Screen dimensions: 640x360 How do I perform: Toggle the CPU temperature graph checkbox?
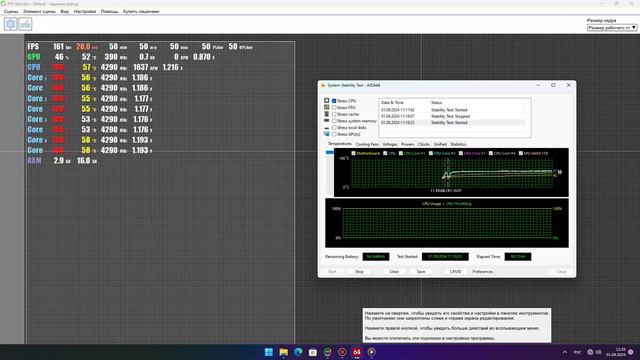tap(385, 153)
